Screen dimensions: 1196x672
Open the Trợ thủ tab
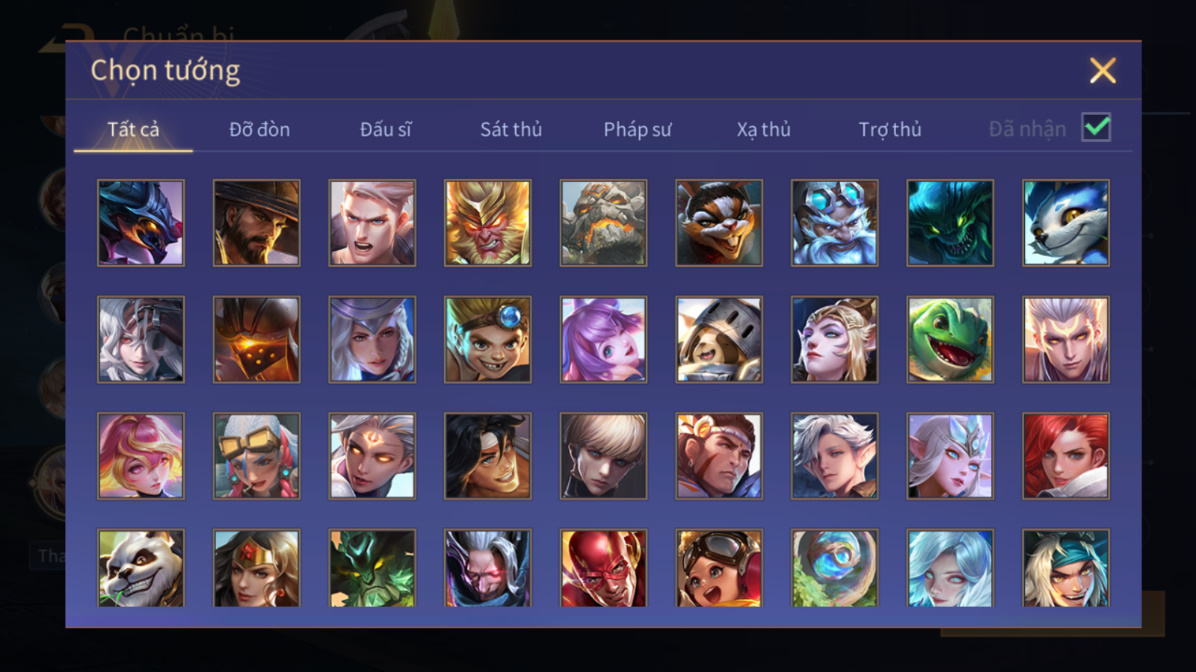point(890,130)
